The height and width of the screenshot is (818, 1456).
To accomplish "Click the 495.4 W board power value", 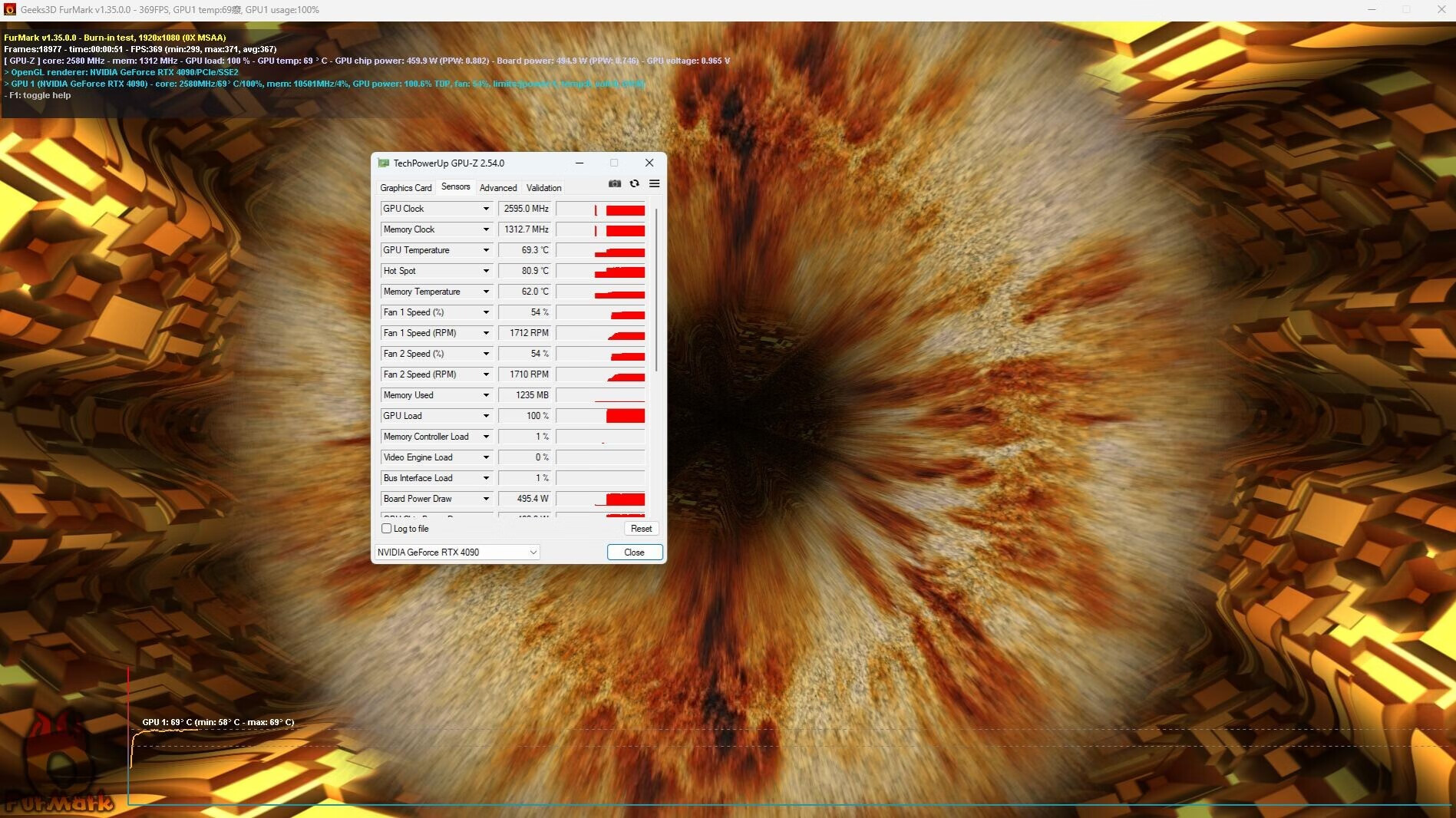I will 525,499.
